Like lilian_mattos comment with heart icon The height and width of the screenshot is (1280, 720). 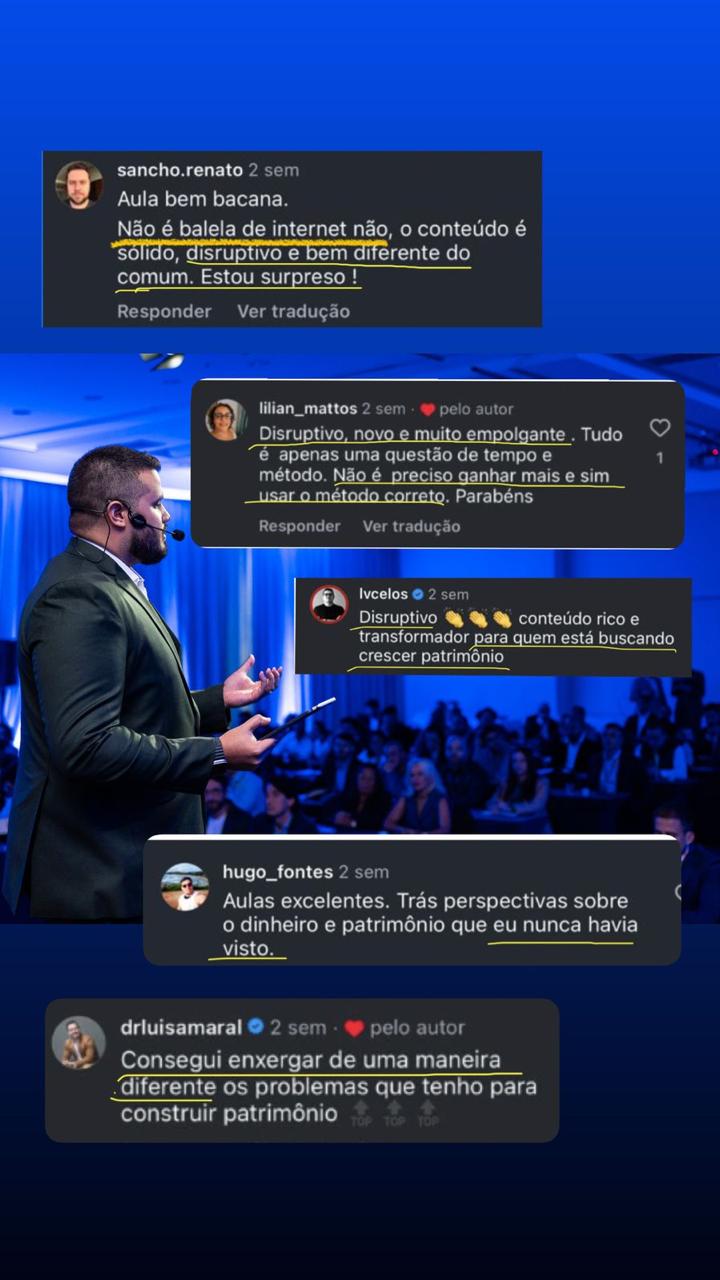[660, 428]
